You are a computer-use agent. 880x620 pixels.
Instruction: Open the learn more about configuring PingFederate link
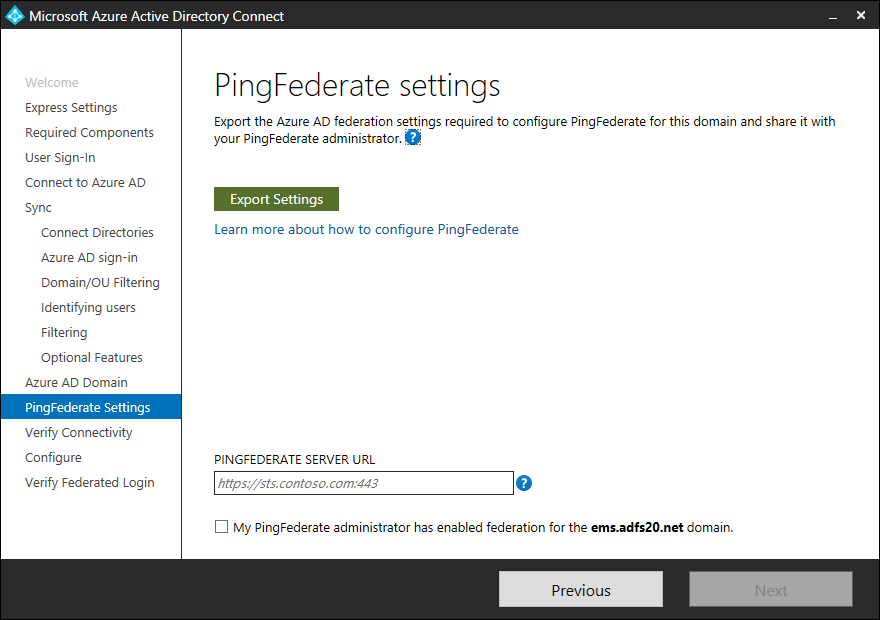(366, 229)
